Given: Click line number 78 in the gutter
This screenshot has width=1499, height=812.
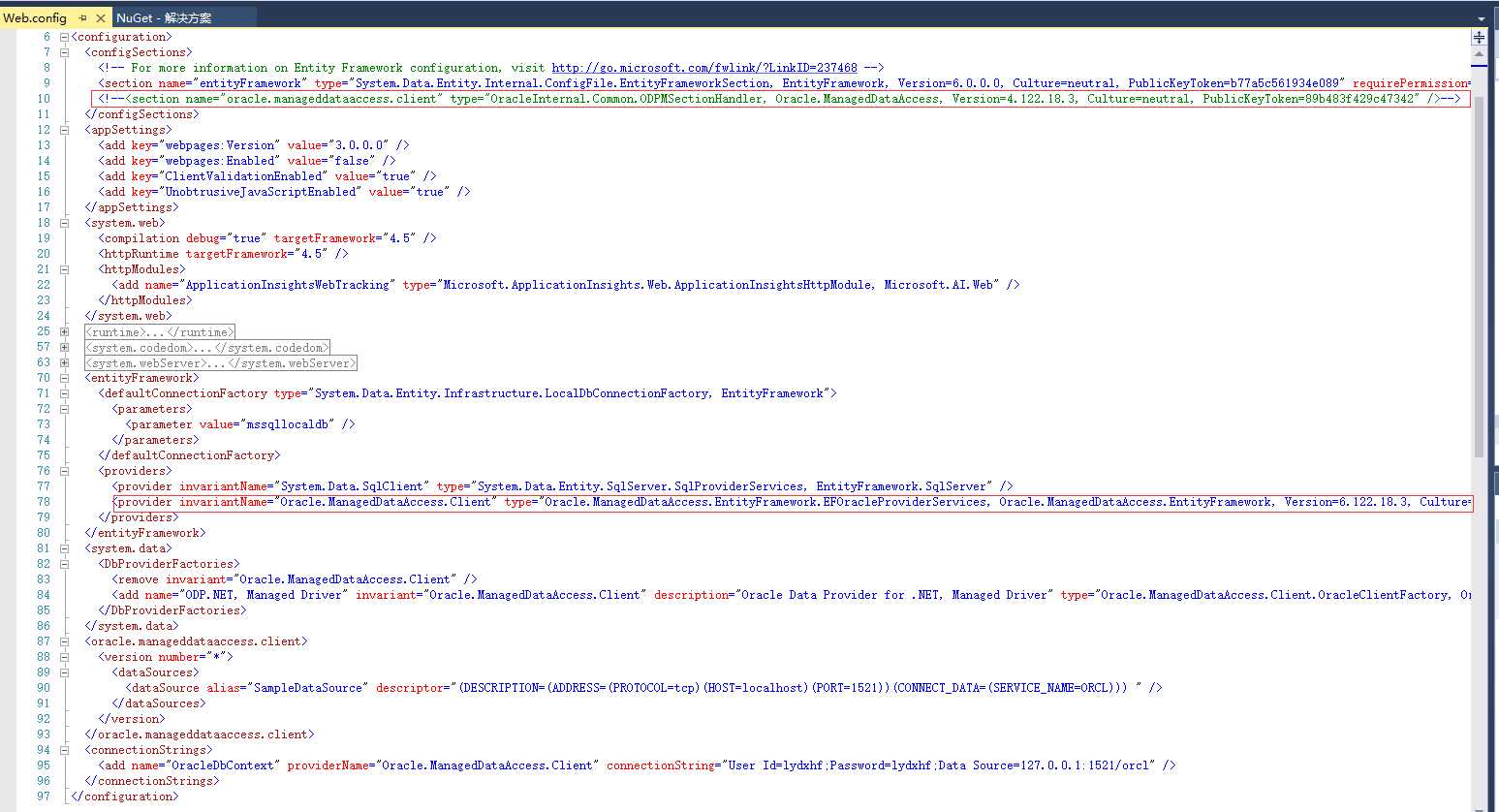Looking at the screenshot, I should 44,502.
